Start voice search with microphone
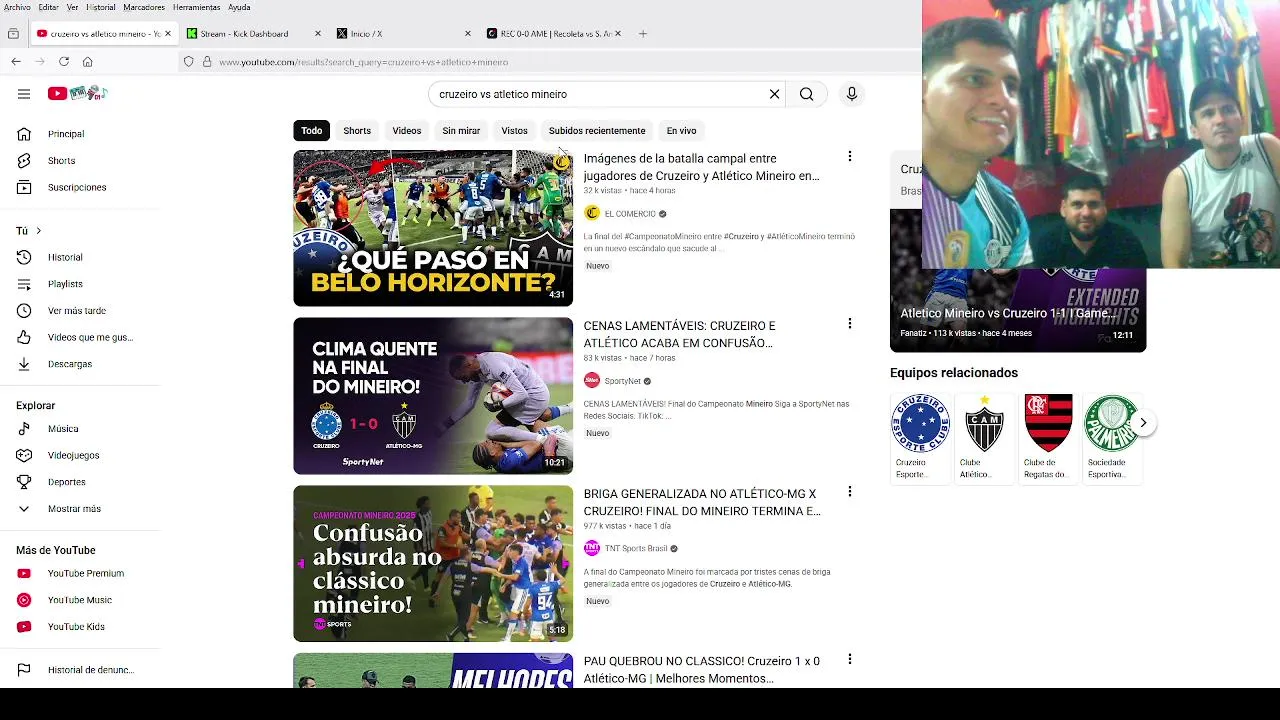Screen dimensions: 1280x720 pyautogui.click(x=852, y=94)
